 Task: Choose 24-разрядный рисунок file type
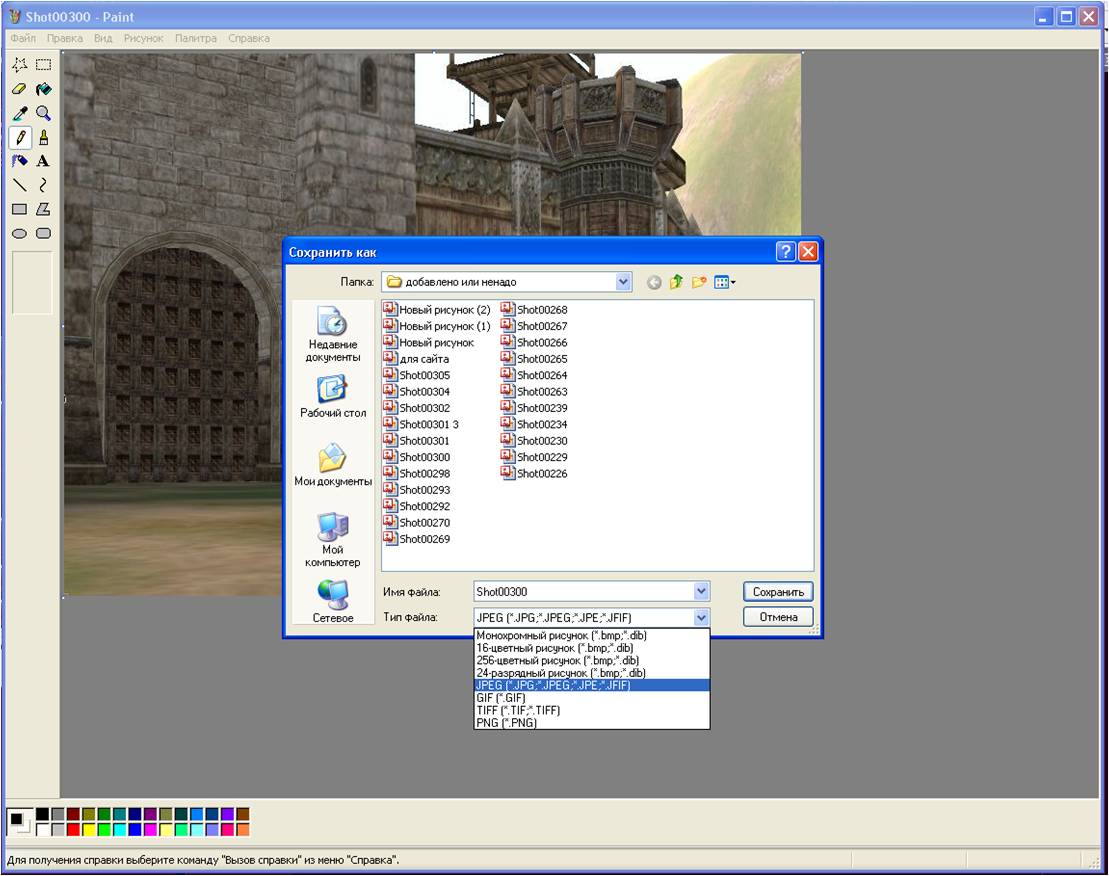tap(591, 673)
